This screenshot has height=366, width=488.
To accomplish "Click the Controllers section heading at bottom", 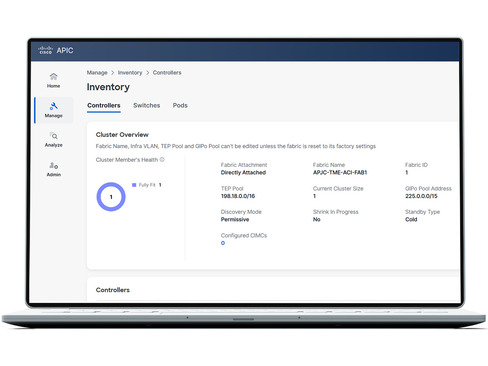I will point(113,290).
